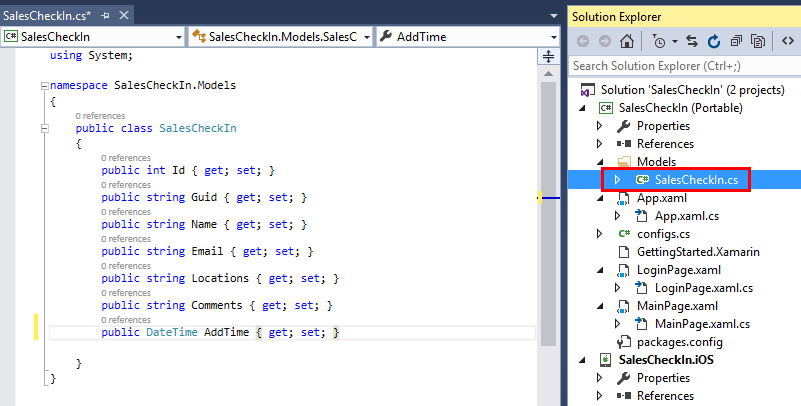
Task: Collapse the LoginPage.xaml node
Action: point(600,271)
